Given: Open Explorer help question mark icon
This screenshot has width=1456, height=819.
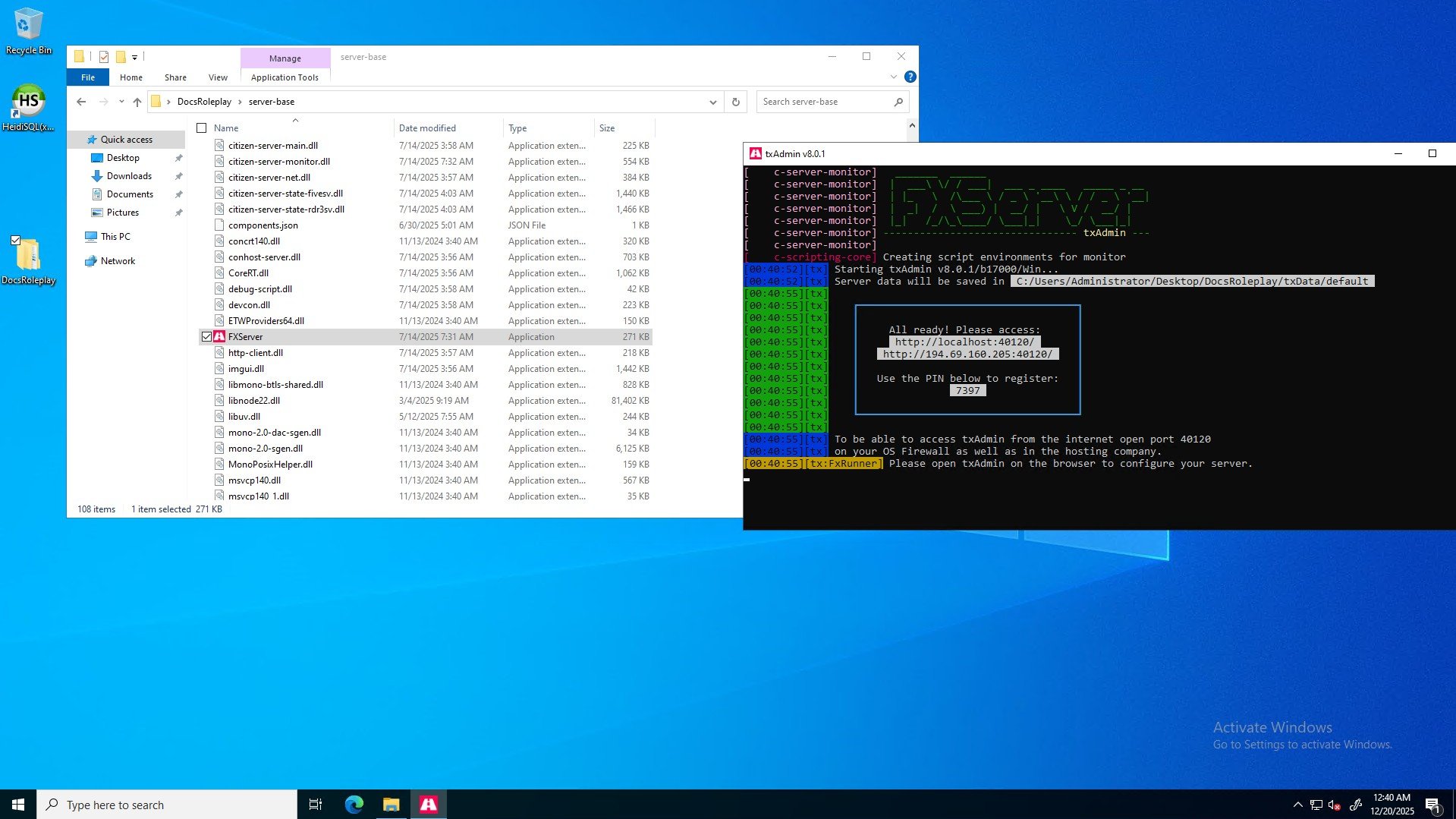Looking at the screenshot, I should tap(910, 77).
